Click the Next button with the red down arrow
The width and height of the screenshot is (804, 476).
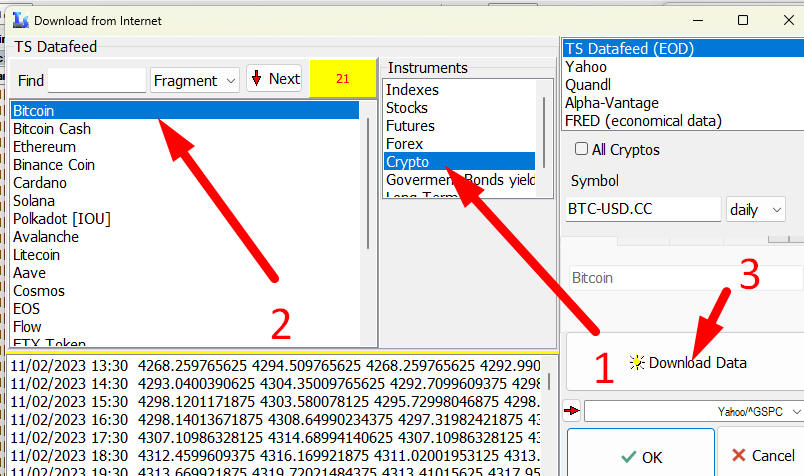[x=274, y=79]
